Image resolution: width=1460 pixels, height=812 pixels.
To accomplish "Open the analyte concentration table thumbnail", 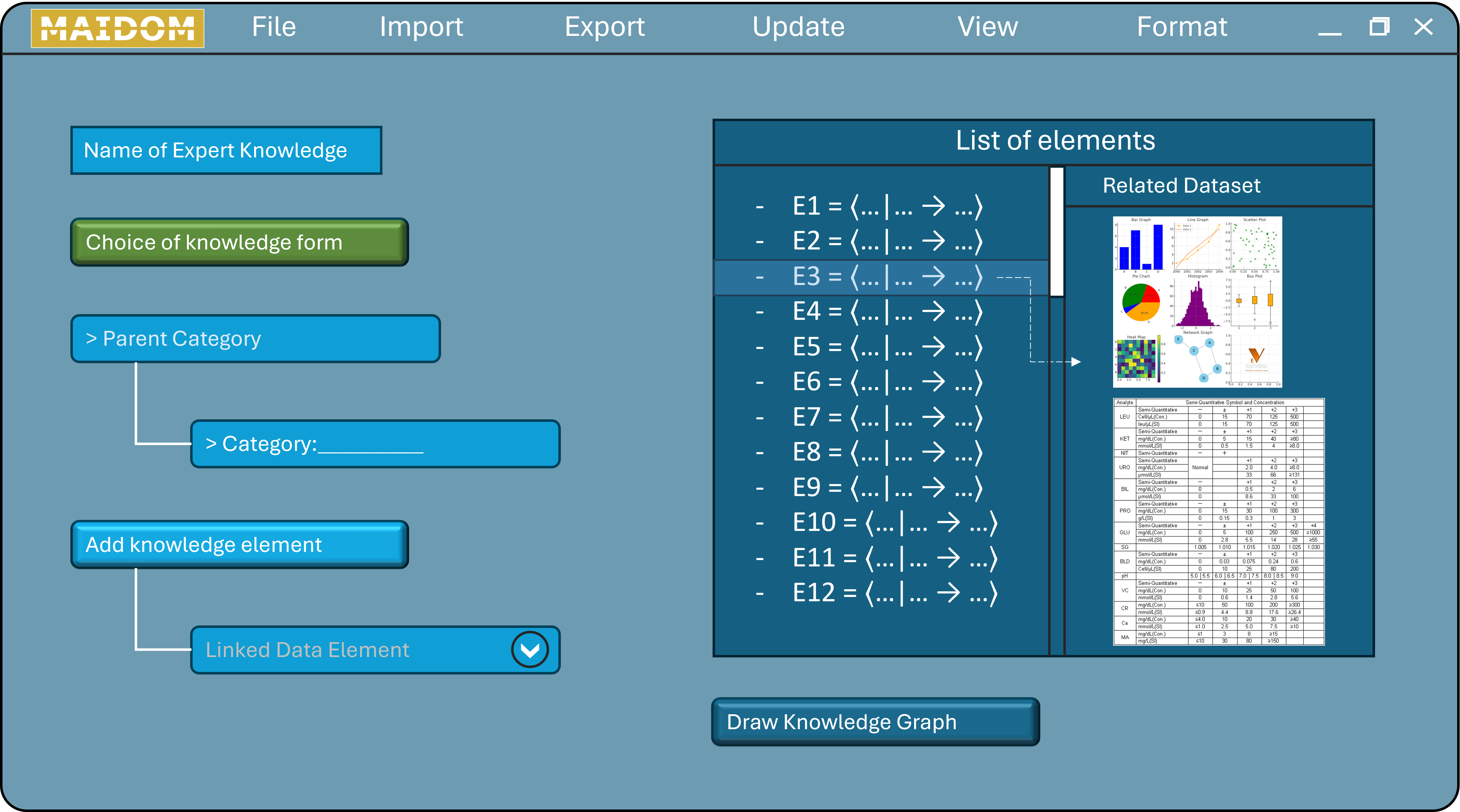I will click(x=1219, y=521).
